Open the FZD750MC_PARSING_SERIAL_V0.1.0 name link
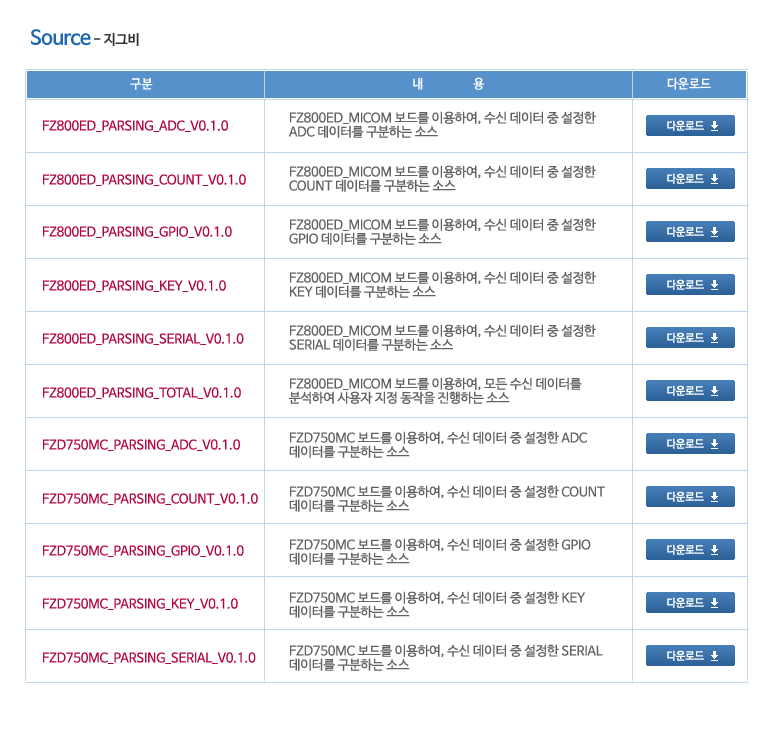The width and height of the screenshot is (760, 736). tap(149, 658)
